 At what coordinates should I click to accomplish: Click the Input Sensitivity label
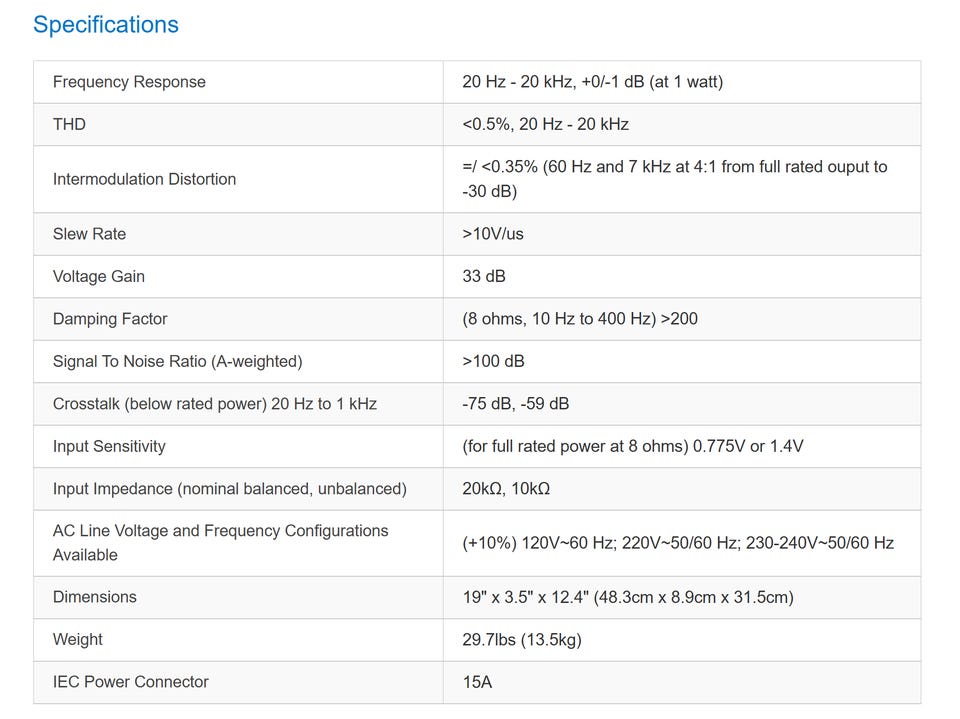[x=109, y=446]
